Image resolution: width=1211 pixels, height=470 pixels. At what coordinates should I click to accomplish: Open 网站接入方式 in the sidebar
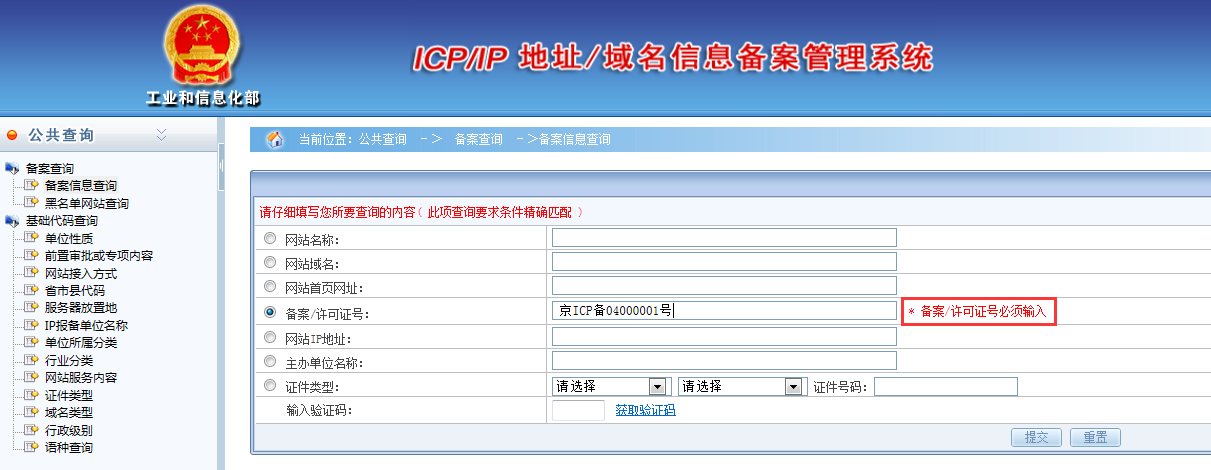coord(80,273)
